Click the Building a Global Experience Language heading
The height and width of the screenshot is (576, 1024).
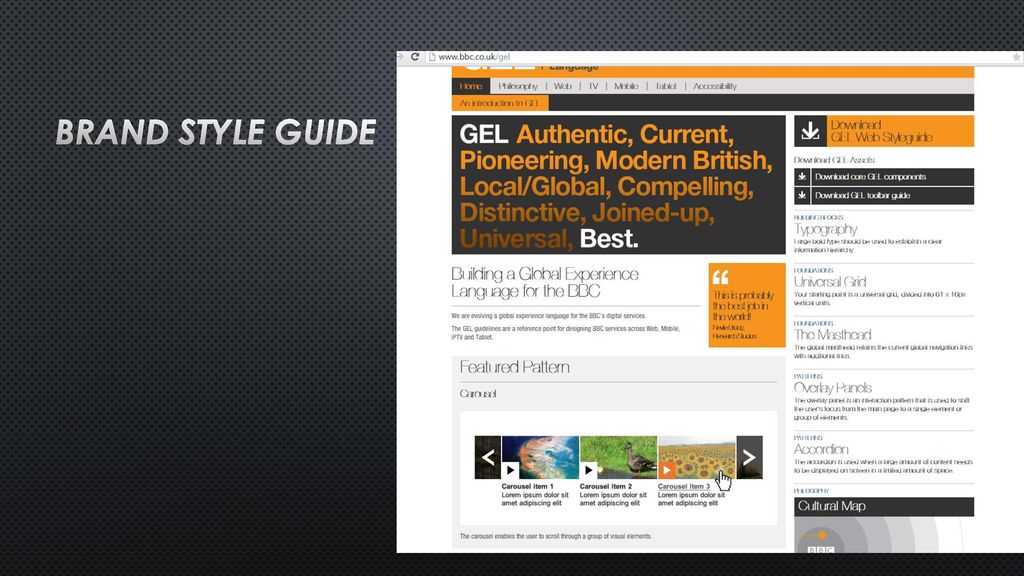[545, 283]
